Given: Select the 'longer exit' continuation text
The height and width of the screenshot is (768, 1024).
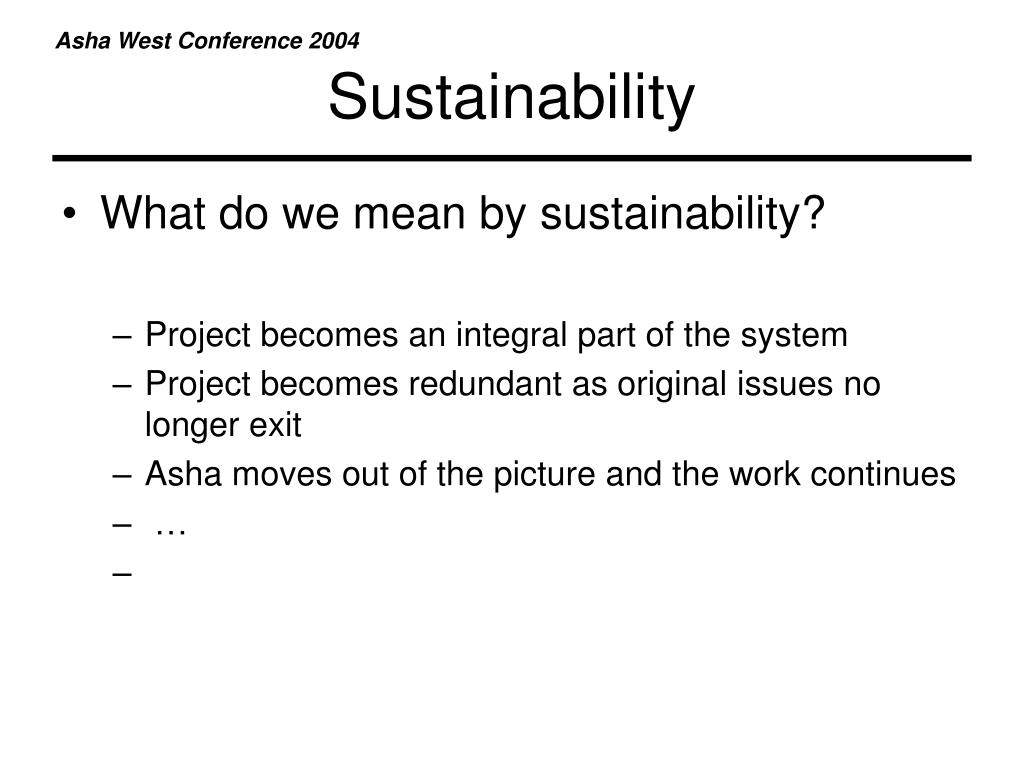Looking at the screenshot, I should click(x=223, y=426).
